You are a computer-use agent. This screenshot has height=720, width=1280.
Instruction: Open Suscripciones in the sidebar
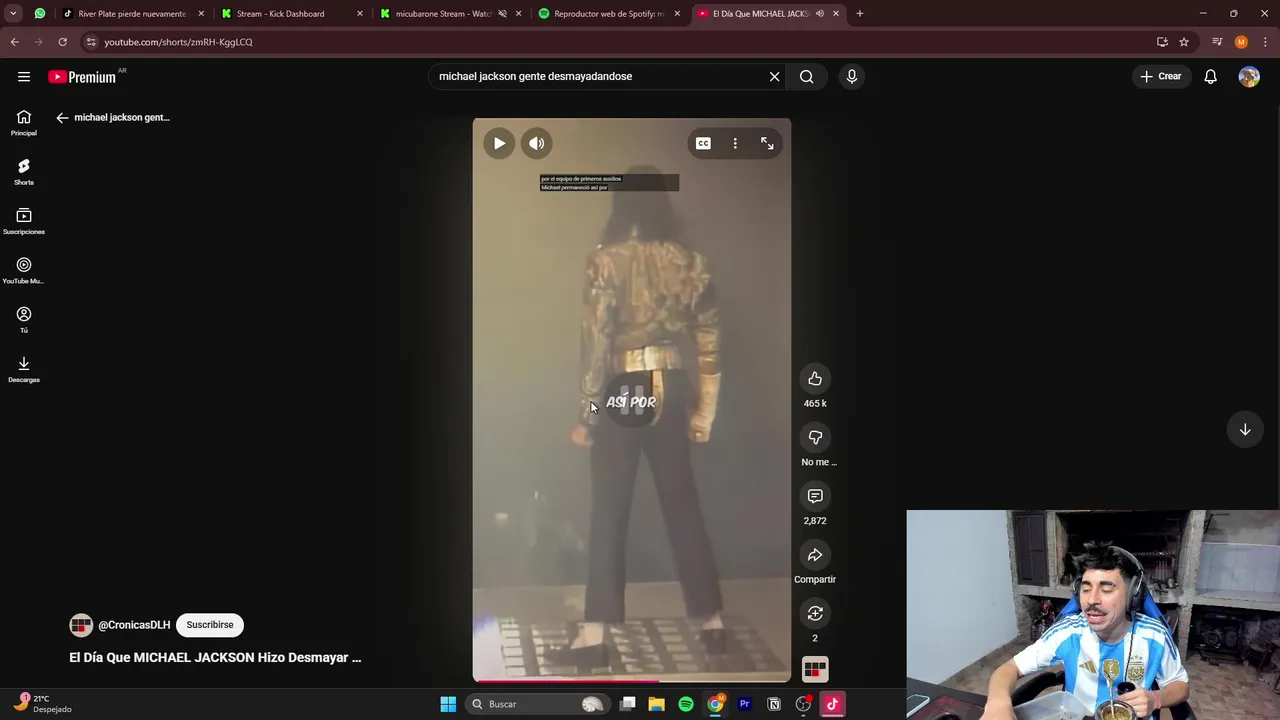(24, 221)
